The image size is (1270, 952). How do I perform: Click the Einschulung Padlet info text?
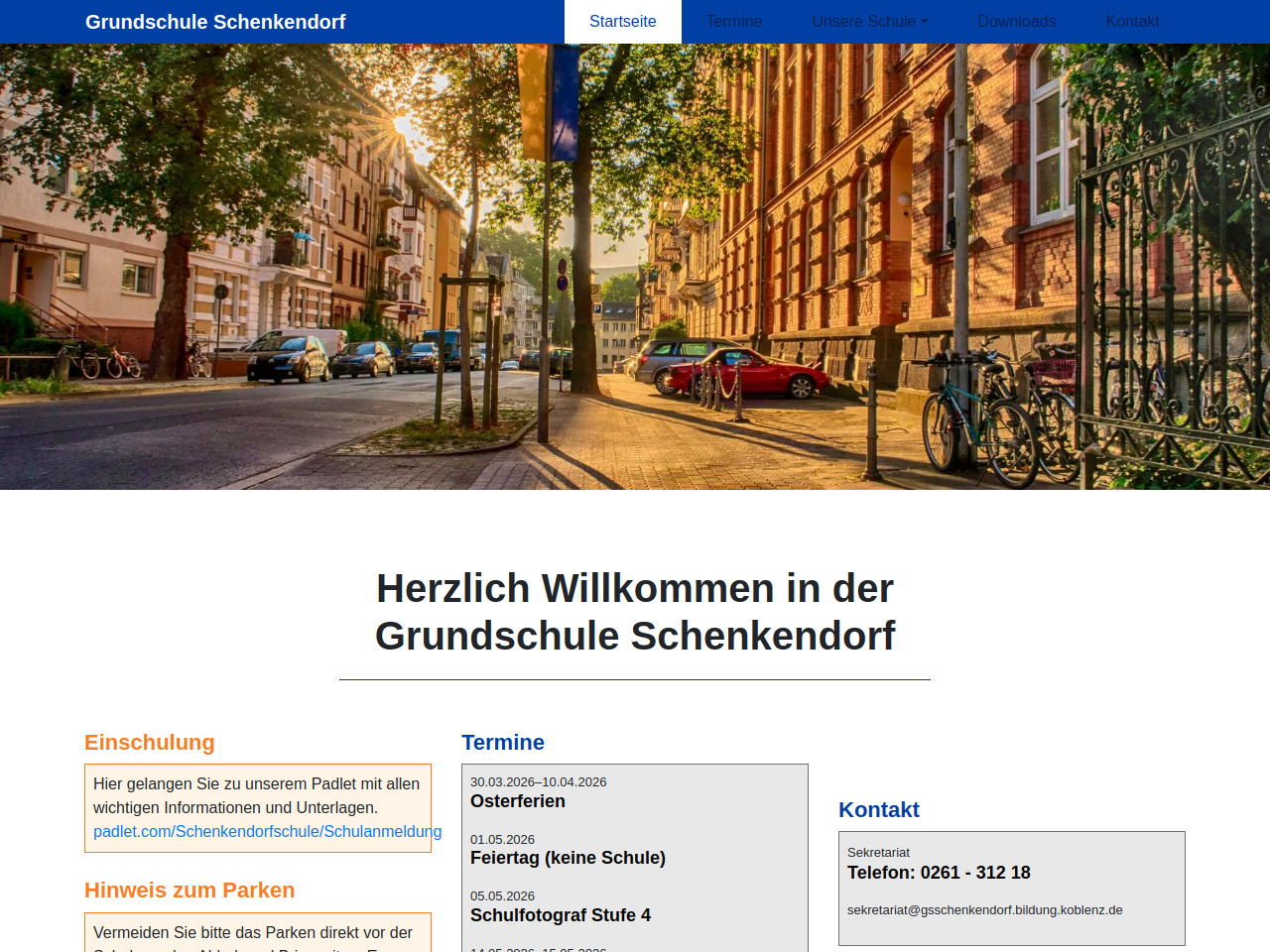[x=256, y=795]
